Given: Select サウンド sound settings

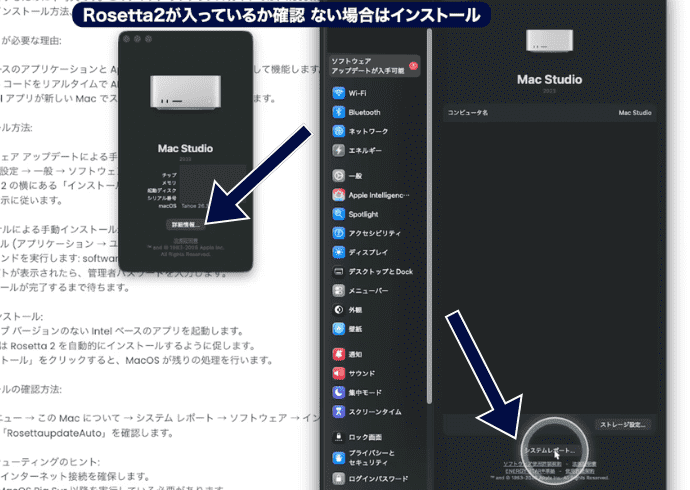Looking at the screenshot, I should point(362,373).
